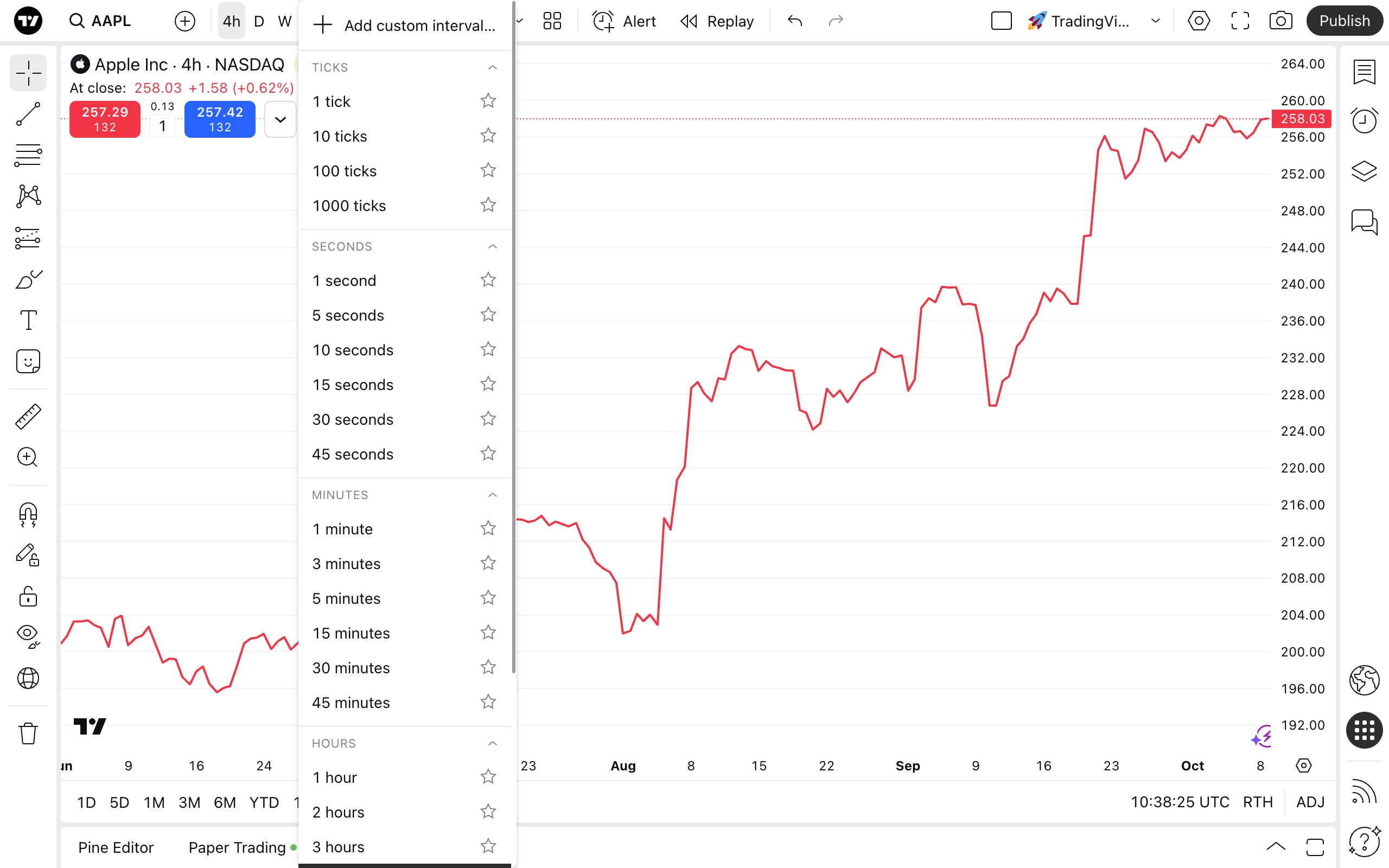Choose the 30 seconds interval
The height and width of the screenshot is (868, 1389).
point(353,420)
